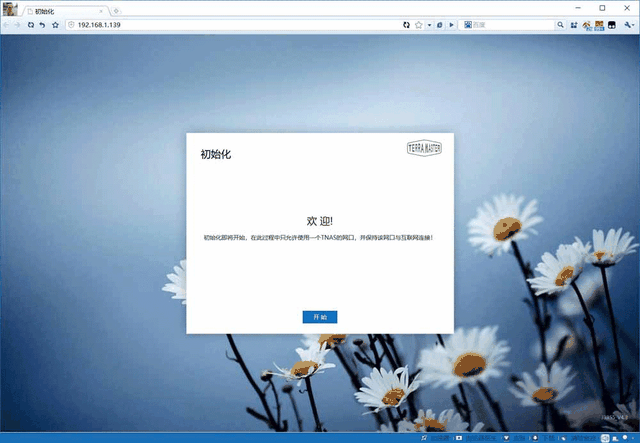Go back with the browser back arrow

[6, 25]
